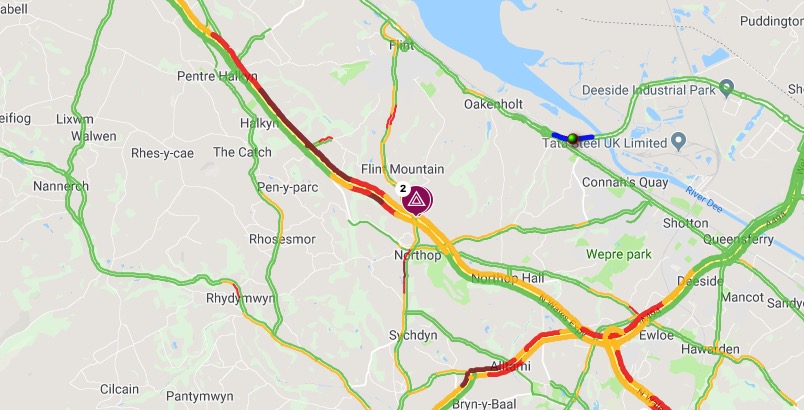Select the Pentre Halkyn place label
The height and width of the screenshot is (410, 804).
click(x=217, y=76)
